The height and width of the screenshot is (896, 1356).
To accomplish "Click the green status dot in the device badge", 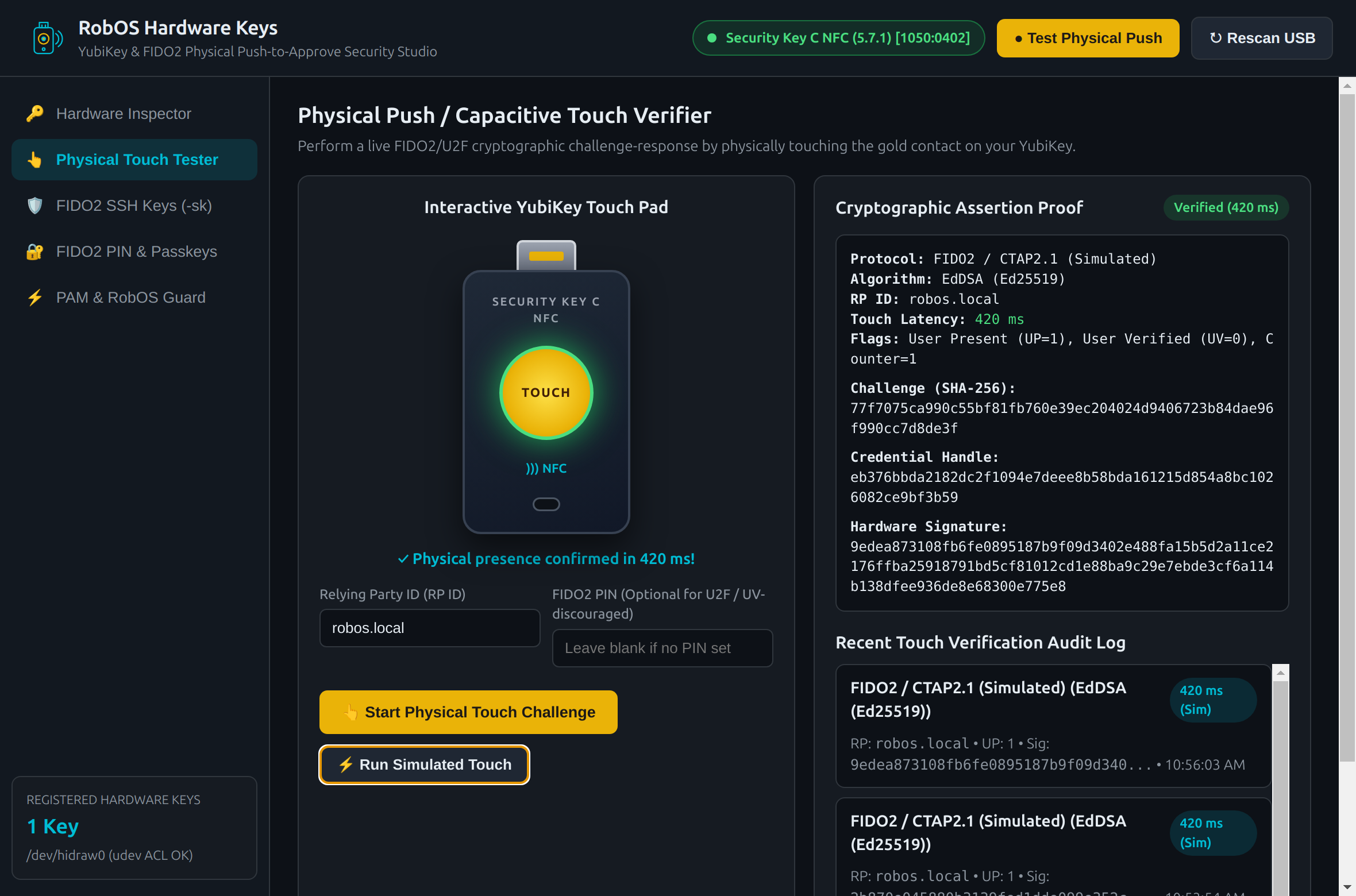I will pos(712,38).
